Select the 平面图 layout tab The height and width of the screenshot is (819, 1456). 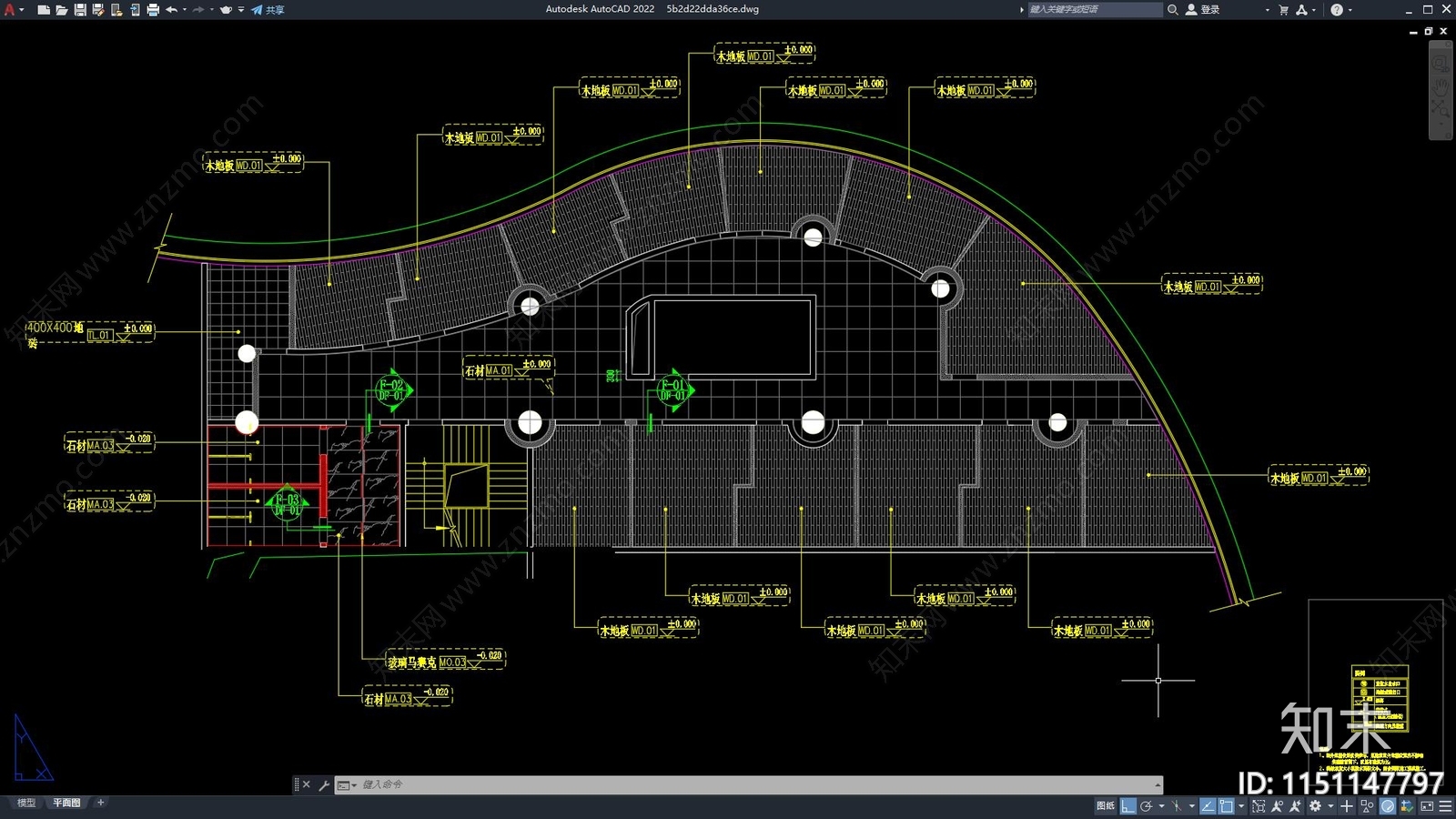[66, 803]
